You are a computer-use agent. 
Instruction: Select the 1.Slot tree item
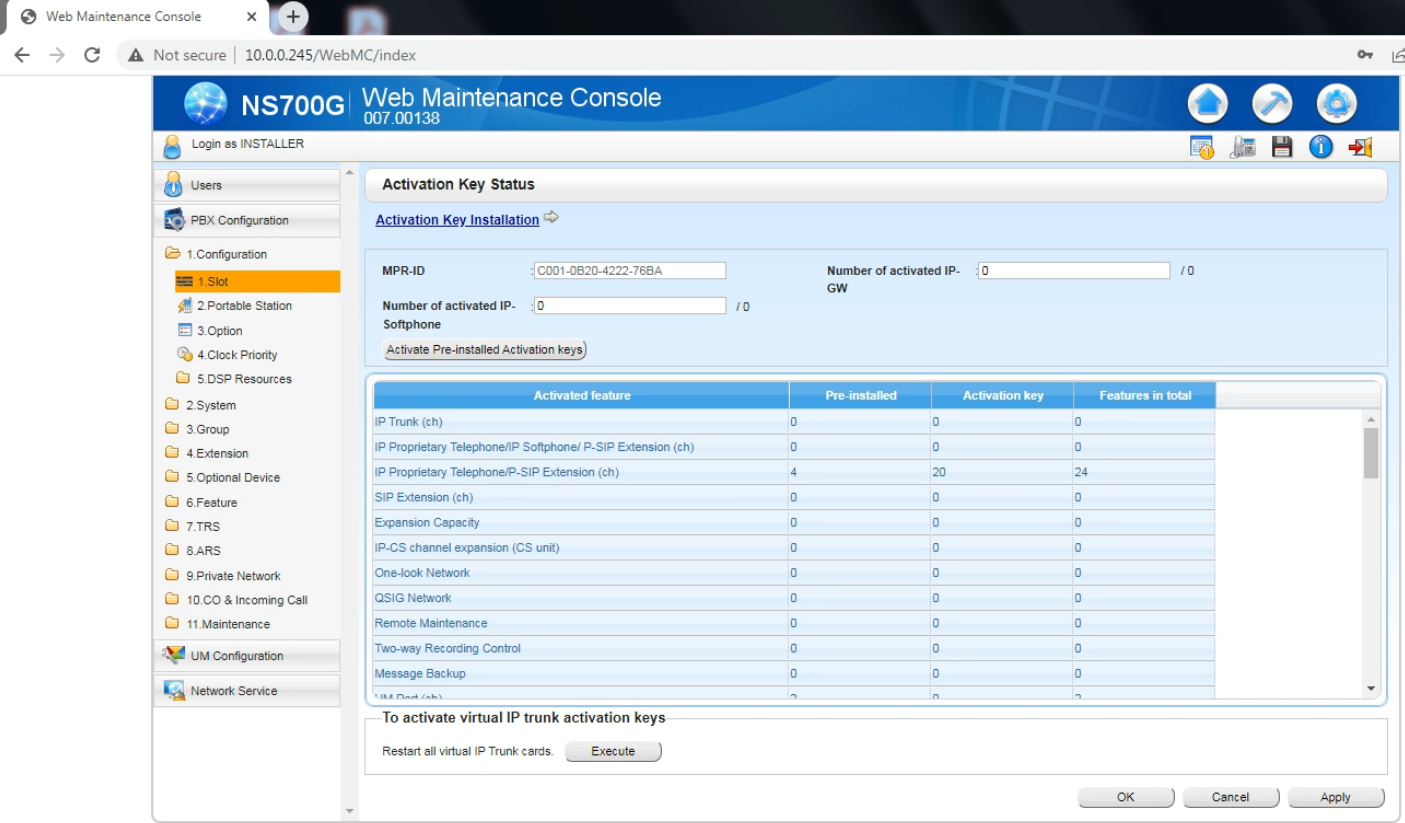pos(257,282)
